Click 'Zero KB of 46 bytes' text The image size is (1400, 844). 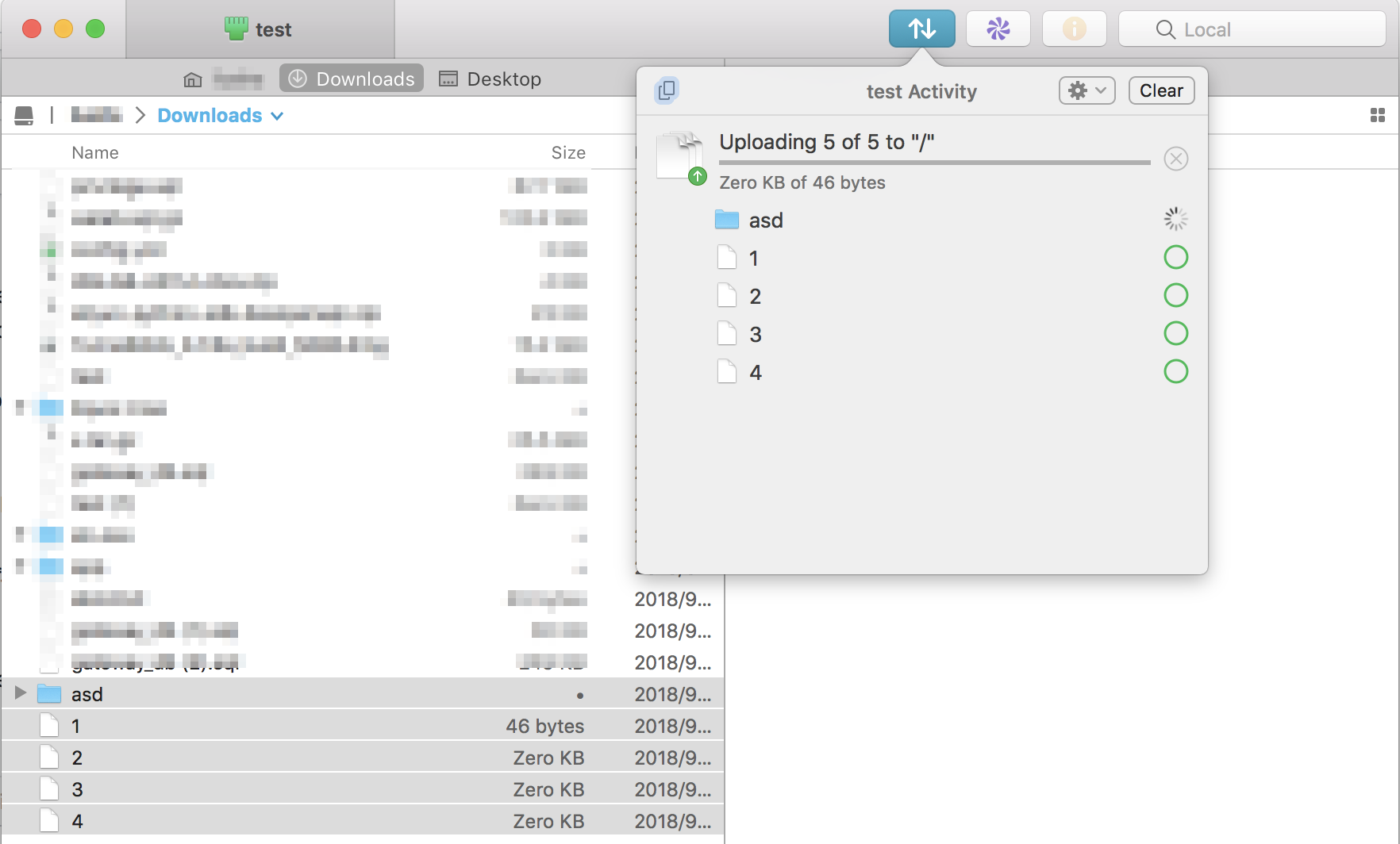tap(802, 182)
